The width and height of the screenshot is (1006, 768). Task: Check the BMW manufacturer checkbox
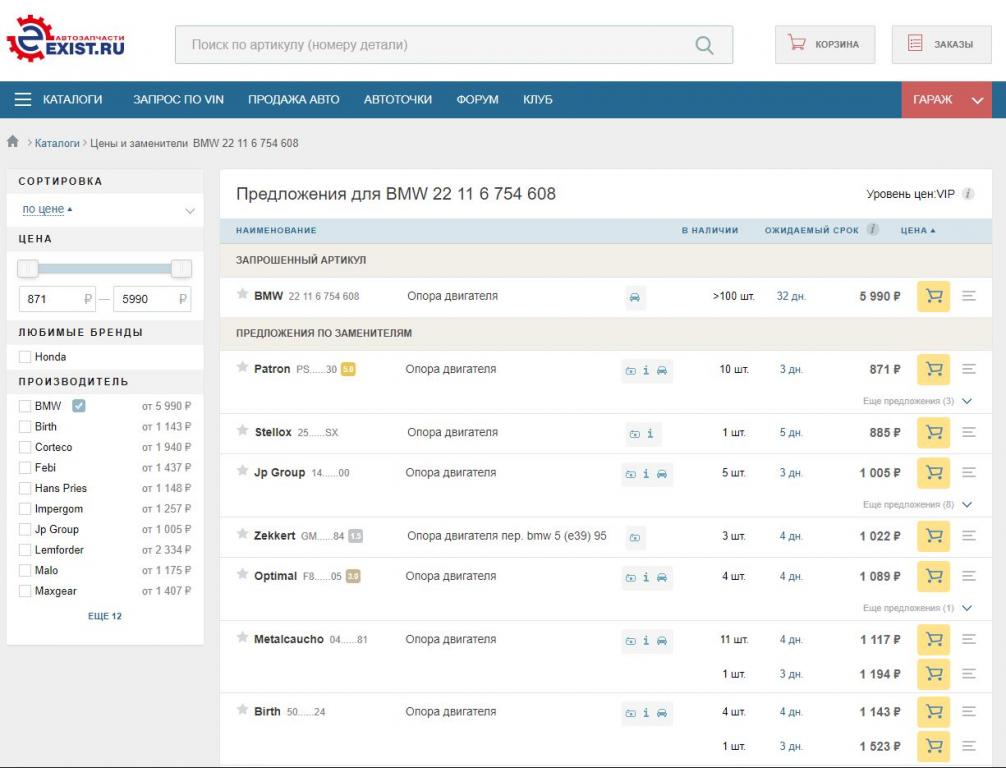pos(25,406)
